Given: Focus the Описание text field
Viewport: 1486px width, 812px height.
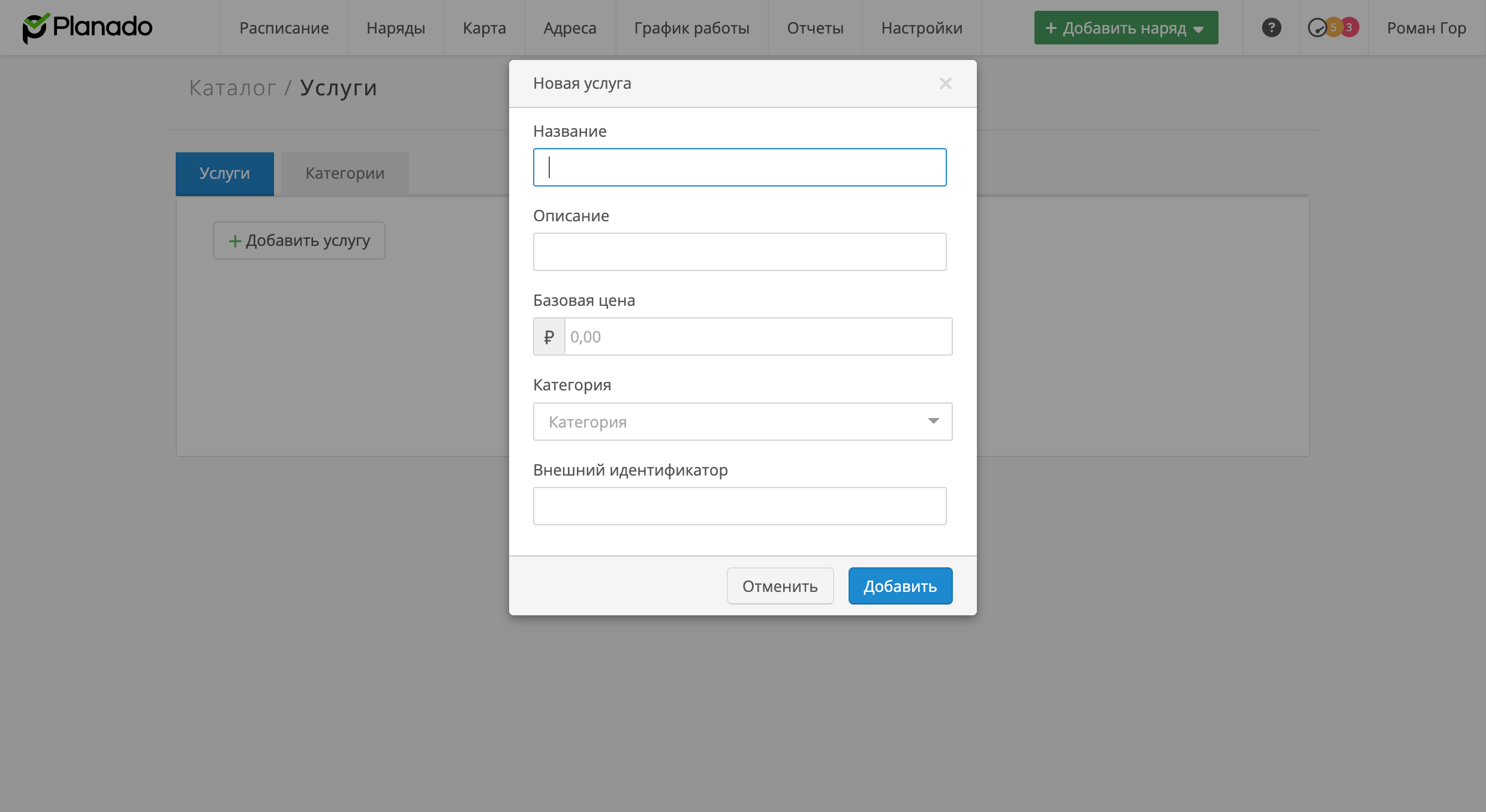Looking at the screenshot, I should [x=739, y=252].
